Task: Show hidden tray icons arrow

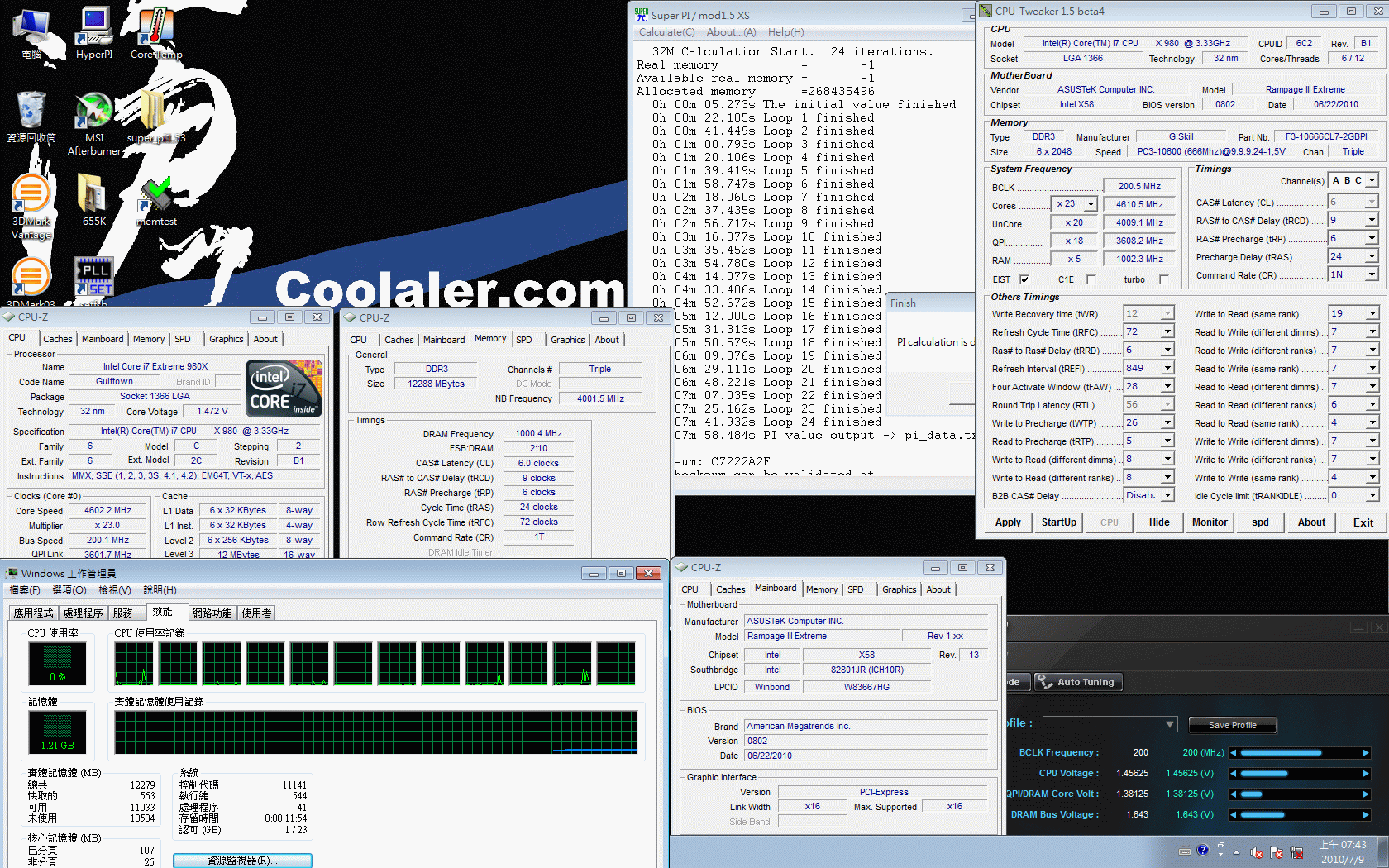Action: tap(1237, 851)
